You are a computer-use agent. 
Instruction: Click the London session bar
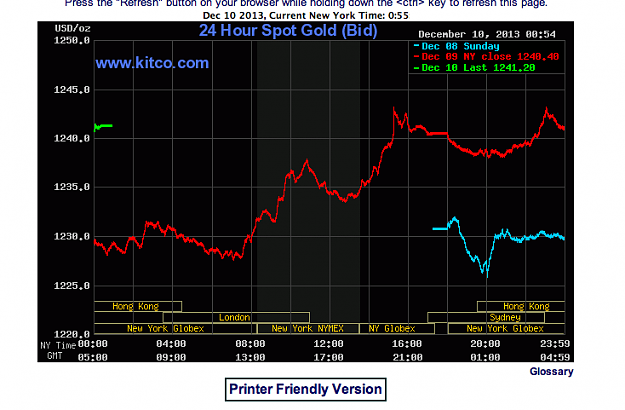(x=236, y=318)
